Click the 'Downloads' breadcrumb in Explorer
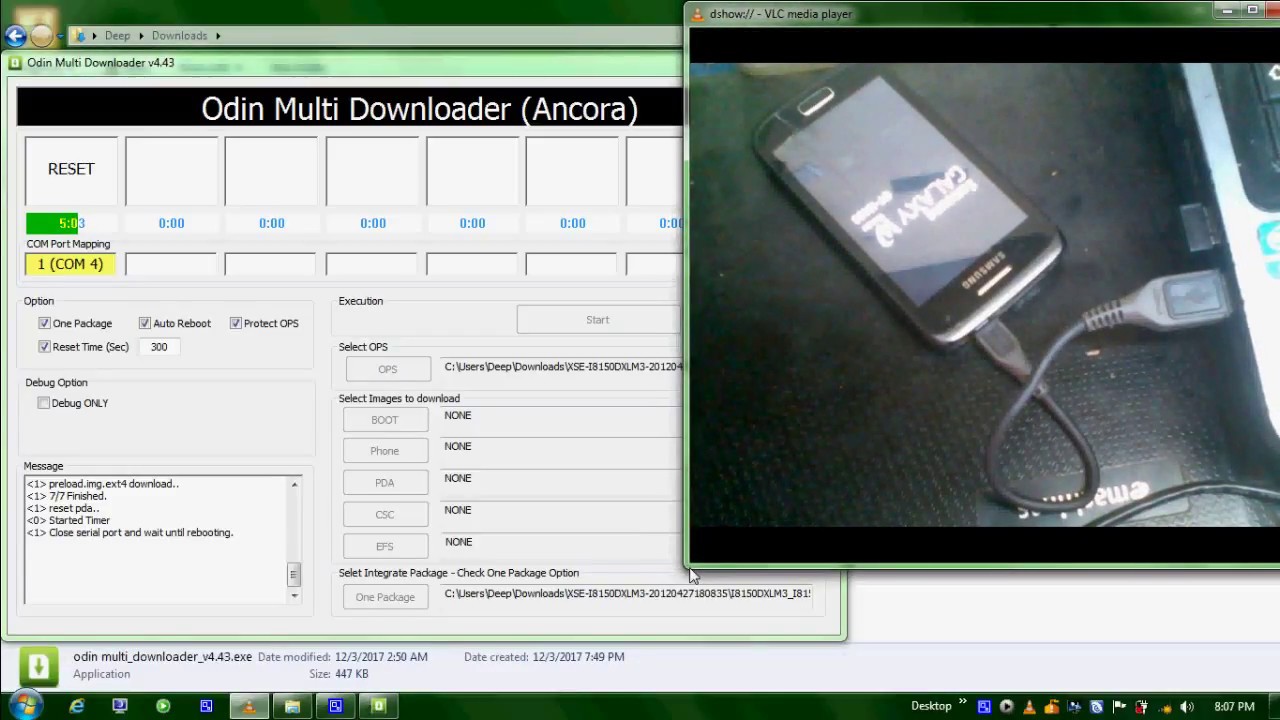This screenshot has width=1280, height=720. (x=179, y=36)
